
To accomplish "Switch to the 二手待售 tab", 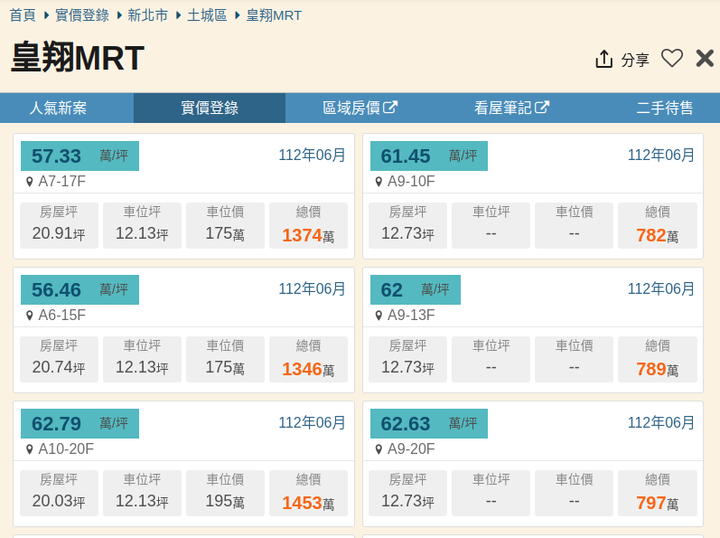I will 664,108.
